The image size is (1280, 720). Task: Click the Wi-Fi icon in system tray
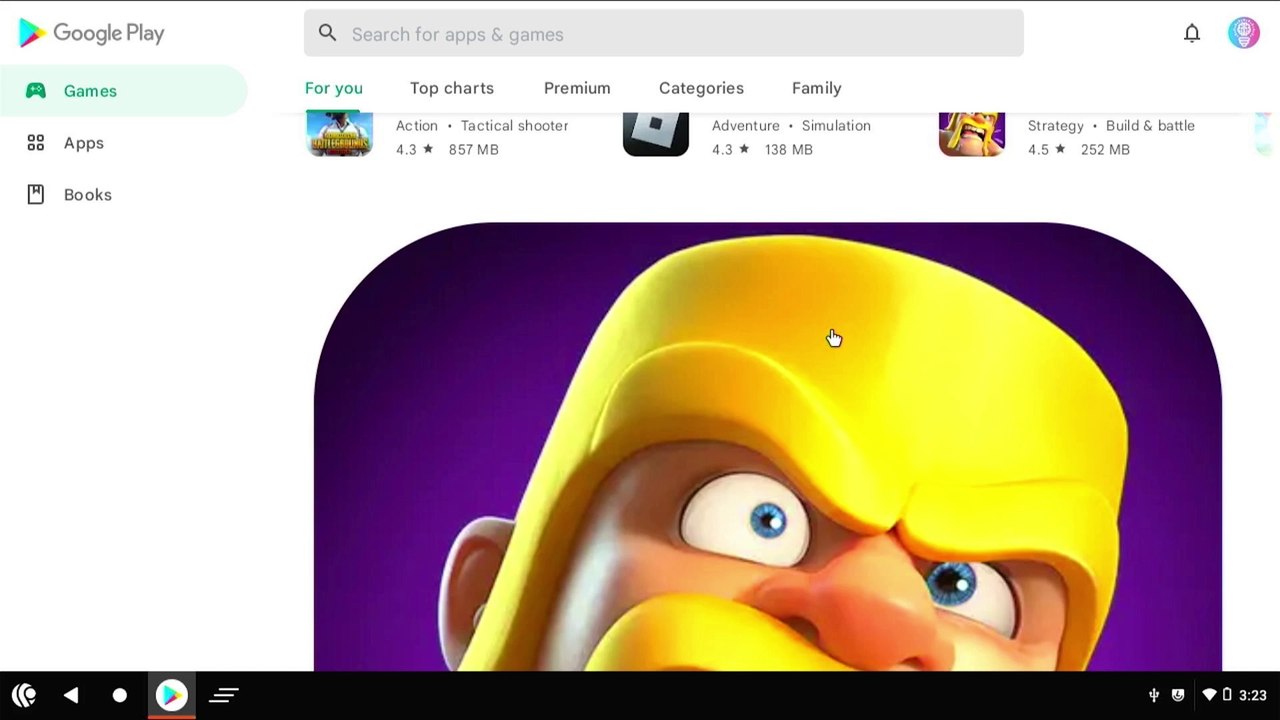coord(1209,695)
